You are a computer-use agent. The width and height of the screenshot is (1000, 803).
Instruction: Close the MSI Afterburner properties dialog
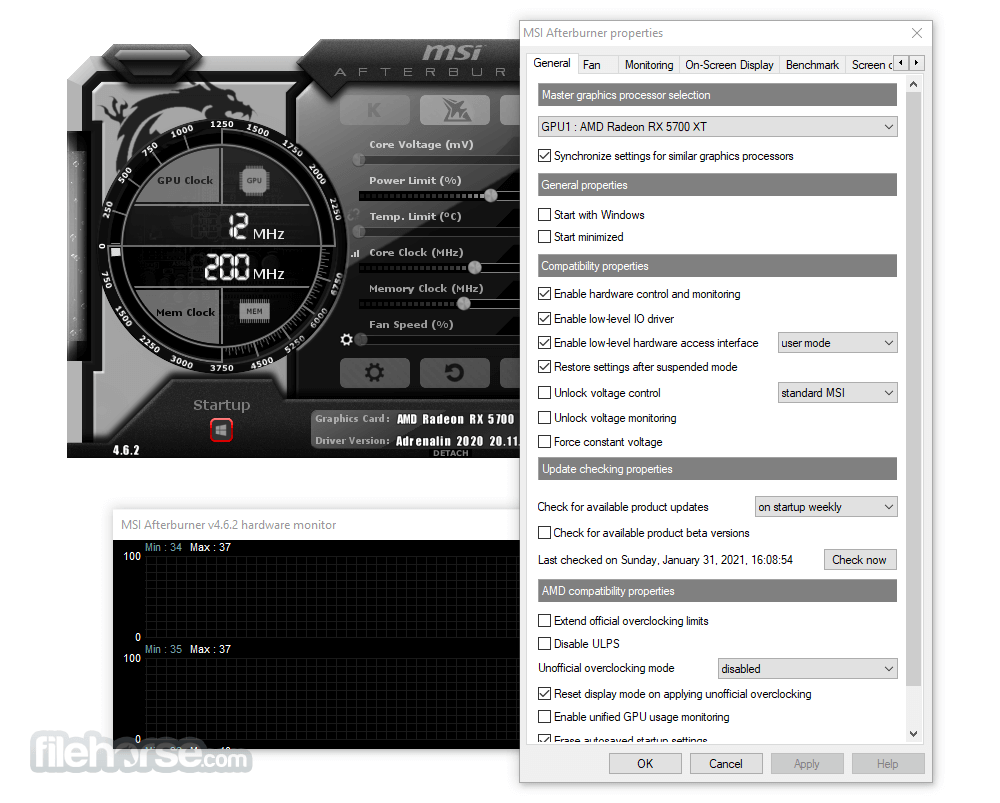pyautogui.click(x=916, y=33)
